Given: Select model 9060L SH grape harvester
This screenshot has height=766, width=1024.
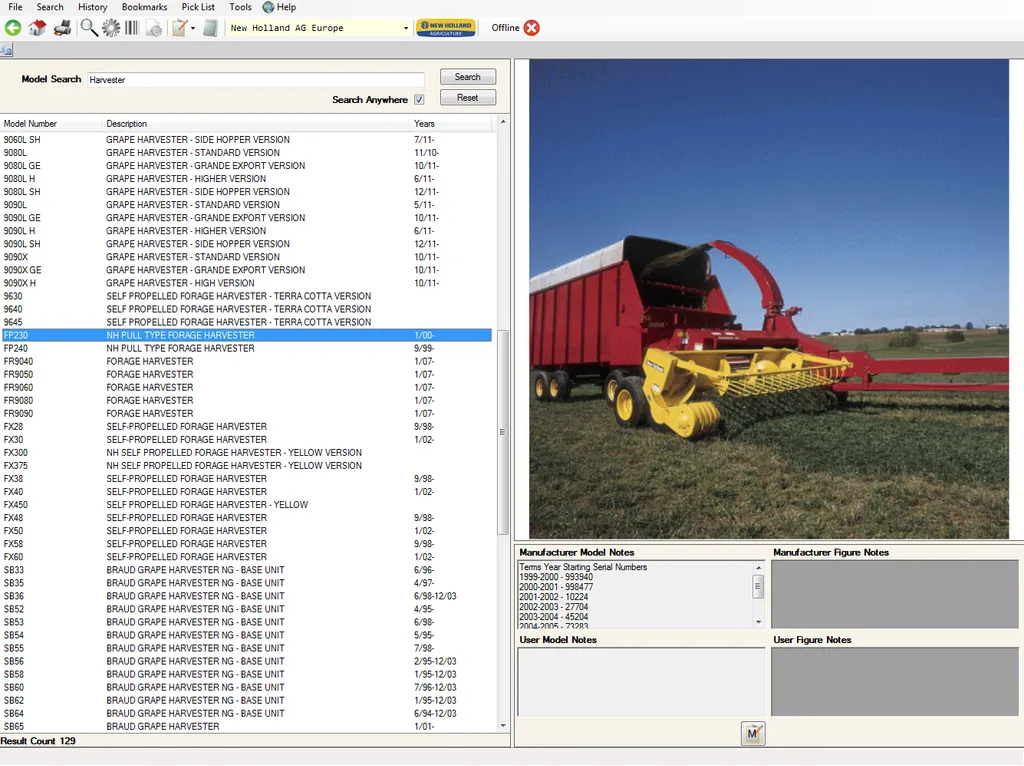Looking at the screenshot, I should (x=246, y=140).
